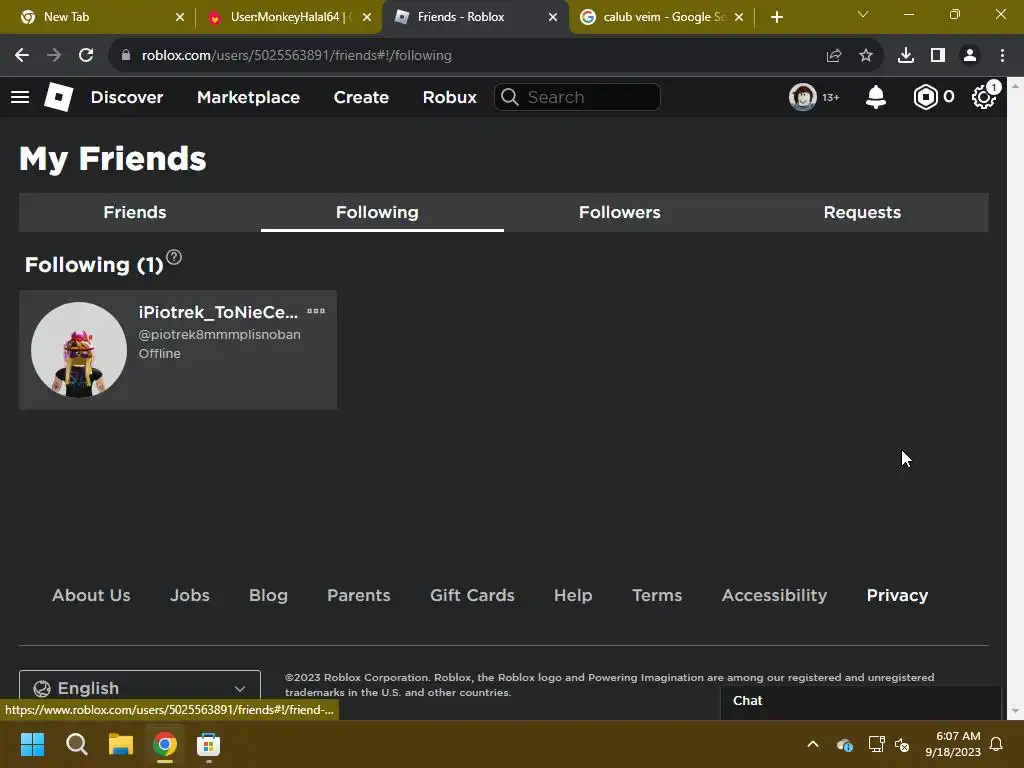Click the browser address bar URL
Viewport: 1024px width, 768px height.
pos(296,56)
